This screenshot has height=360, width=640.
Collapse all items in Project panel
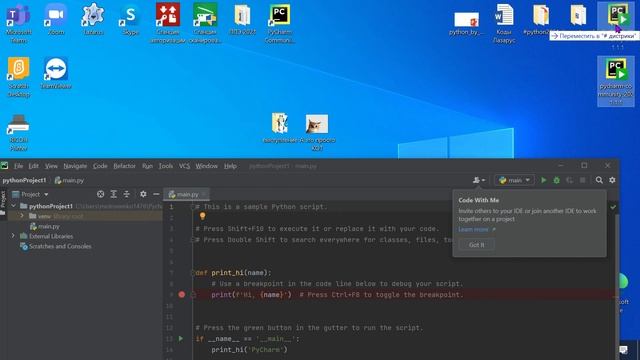click(127, 194)
